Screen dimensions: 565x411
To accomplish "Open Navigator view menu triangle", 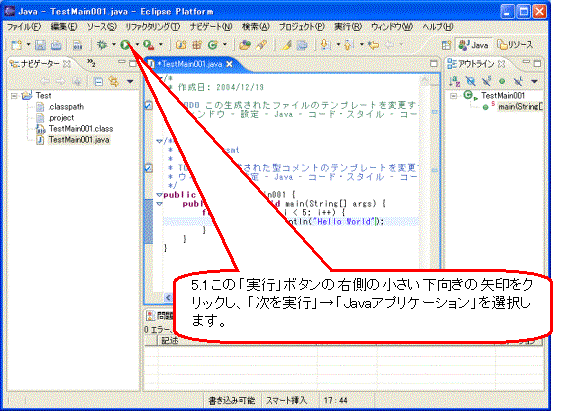I will (x=130, y=82).
